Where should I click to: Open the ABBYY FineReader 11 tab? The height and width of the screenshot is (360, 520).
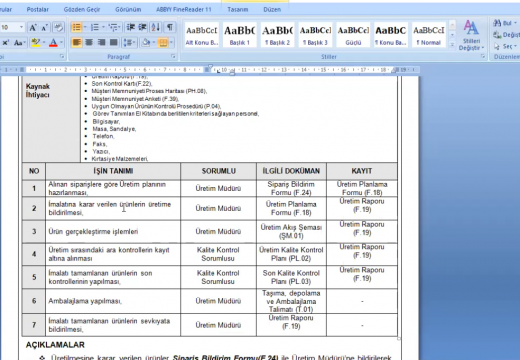click(x=184, y=10)
